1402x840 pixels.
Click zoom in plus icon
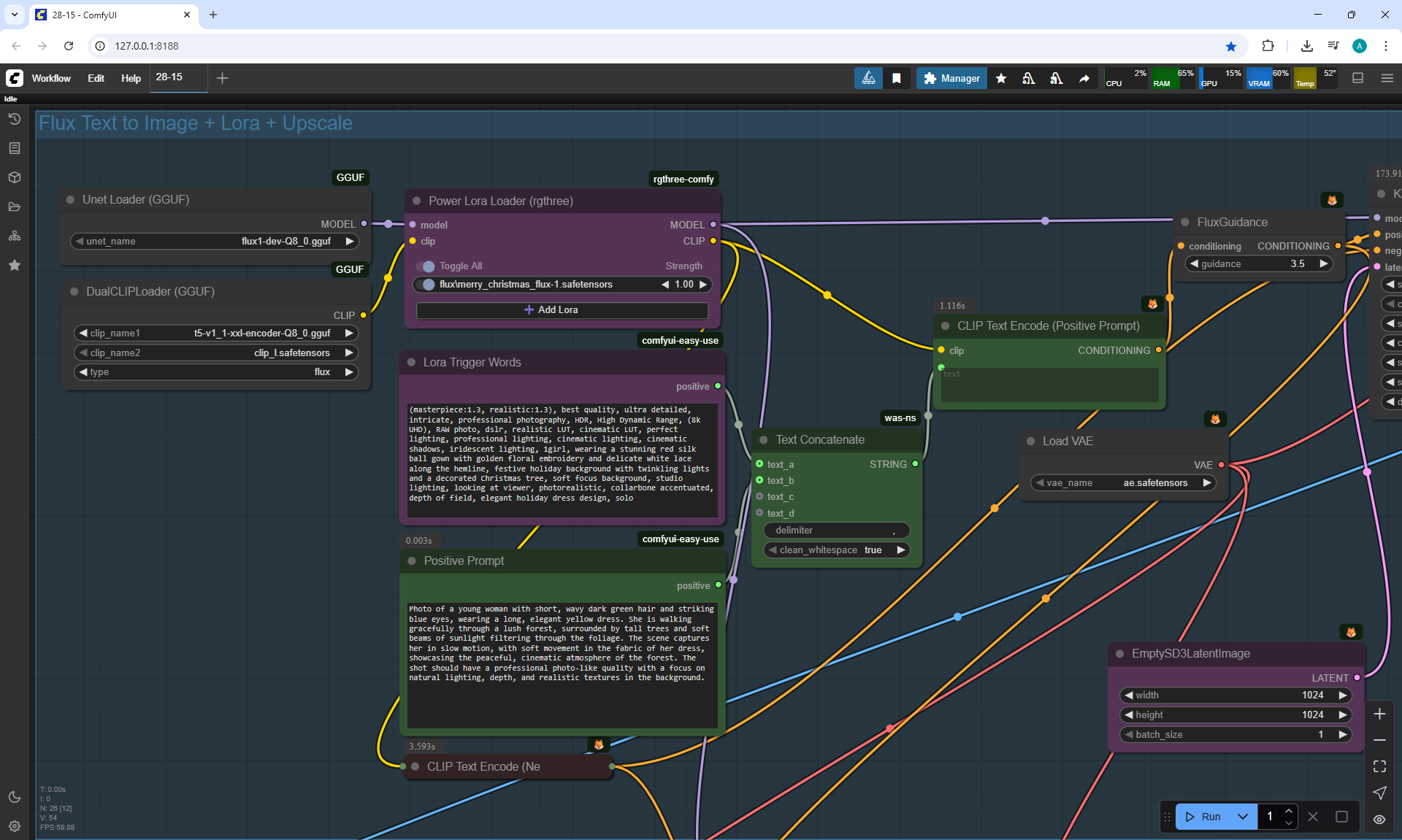click(x=1379, y=714)
